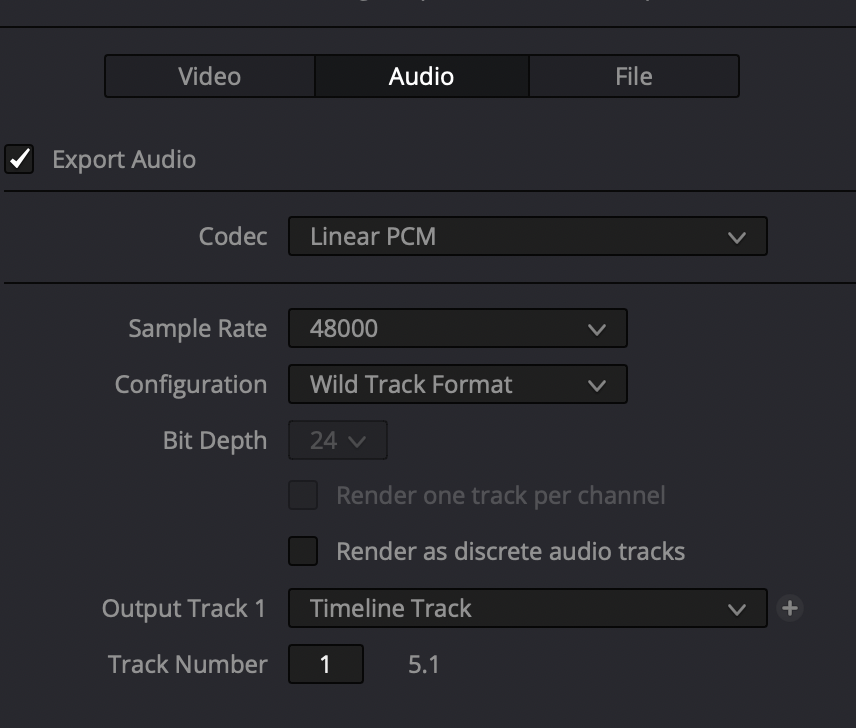Click the Track Number label

[188, 664]
